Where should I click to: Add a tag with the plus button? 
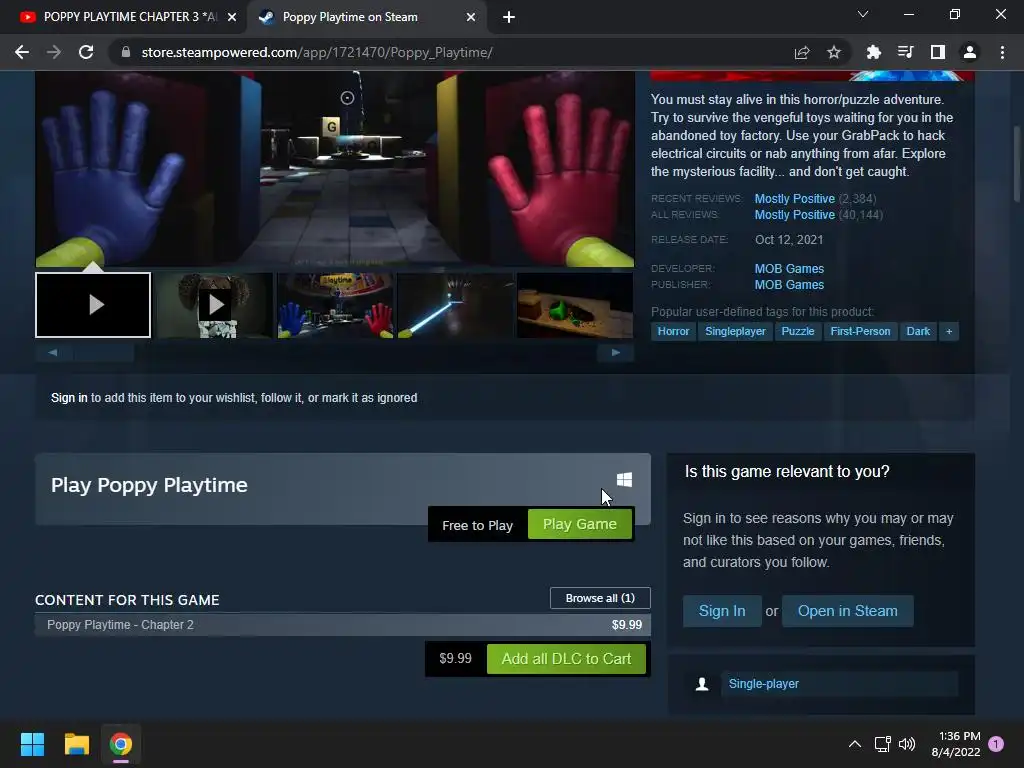pos(949,331)
